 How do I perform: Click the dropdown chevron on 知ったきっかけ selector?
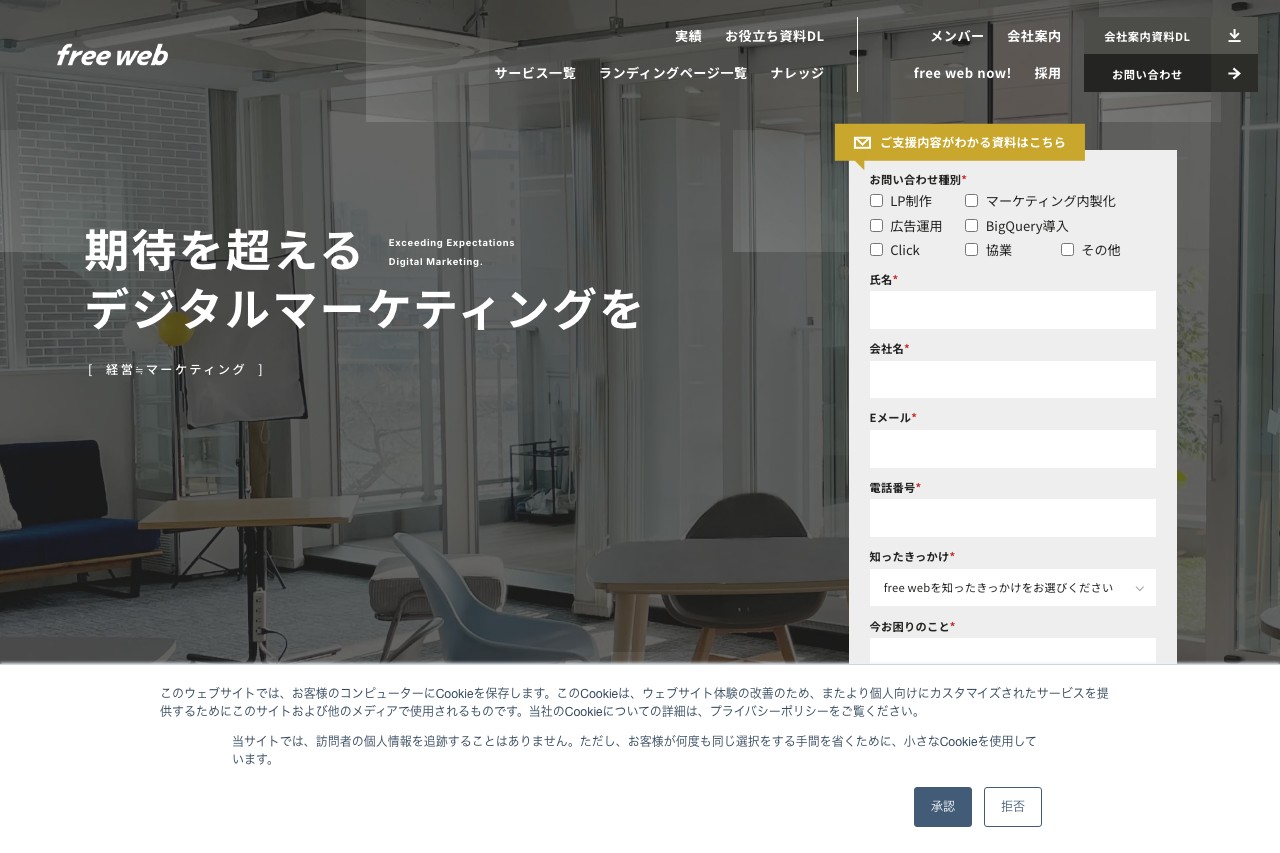pyautogui.click(x=1140, y=588)
